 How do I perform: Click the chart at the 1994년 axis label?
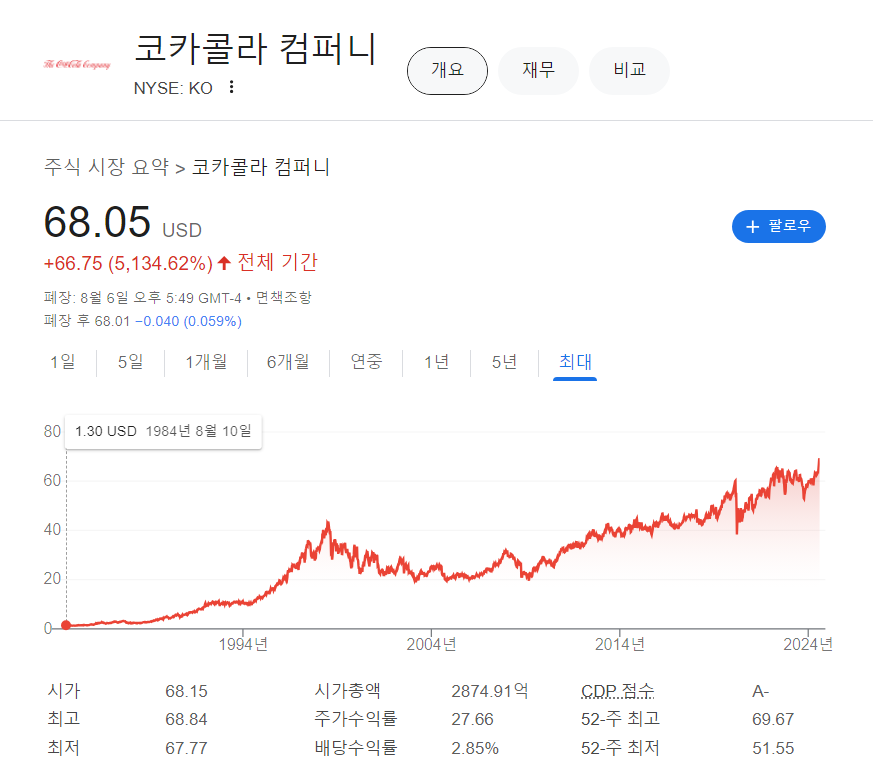click(x=243, y=645)
